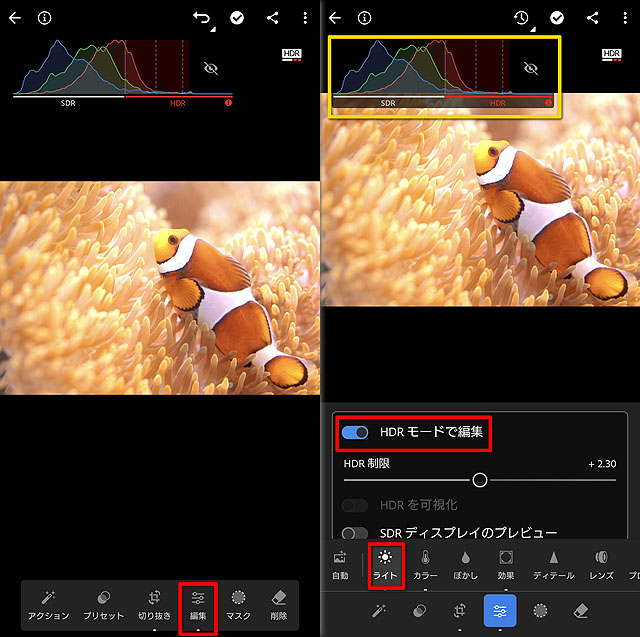Tap the 編集 edit button
640x637 pixels.
(198, 604)
